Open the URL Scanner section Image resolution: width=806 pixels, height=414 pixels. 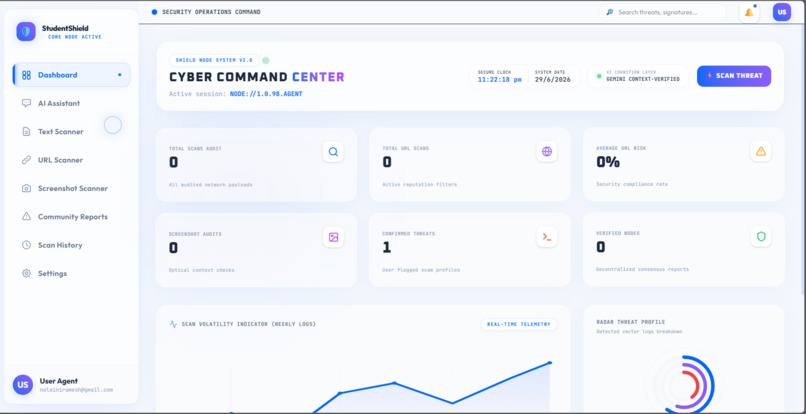click(71, 160)
